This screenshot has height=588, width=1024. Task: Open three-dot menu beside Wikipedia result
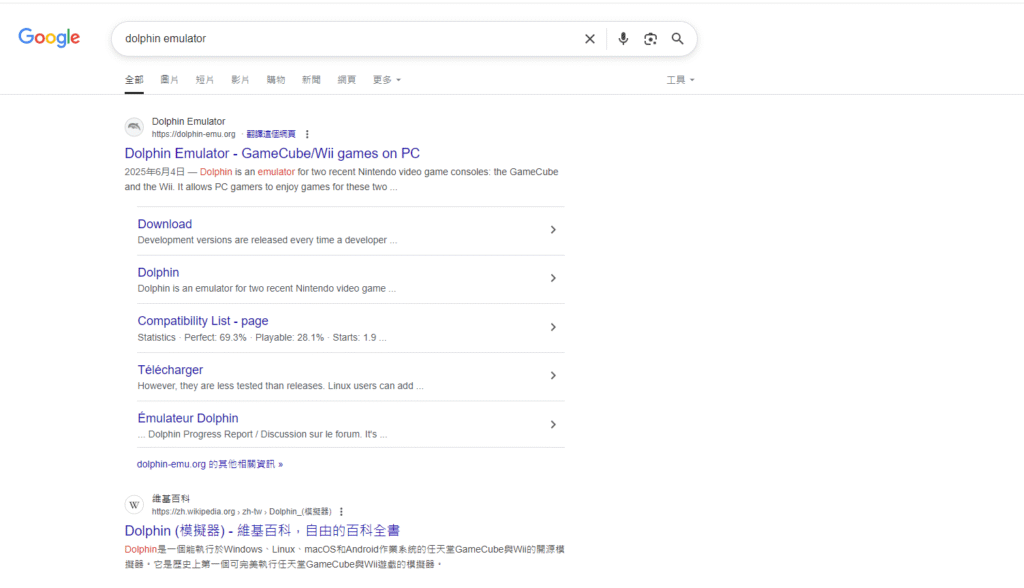tap(341, 511)
